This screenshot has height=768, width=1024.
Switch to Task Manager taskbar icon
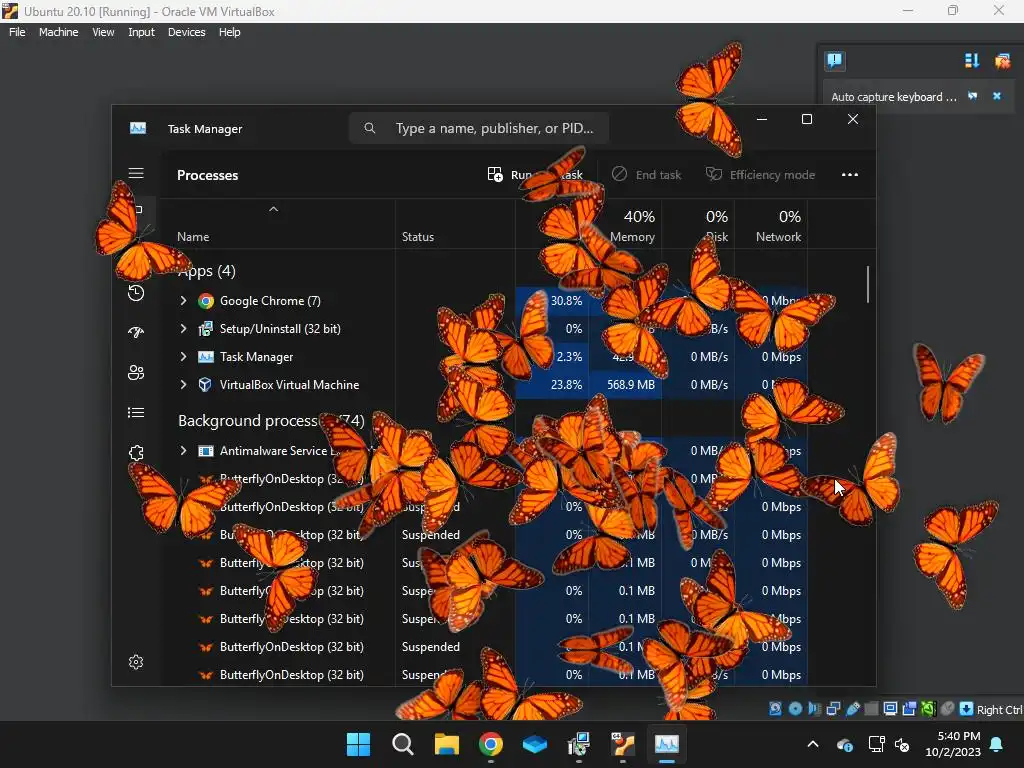[x=667, y=744]
